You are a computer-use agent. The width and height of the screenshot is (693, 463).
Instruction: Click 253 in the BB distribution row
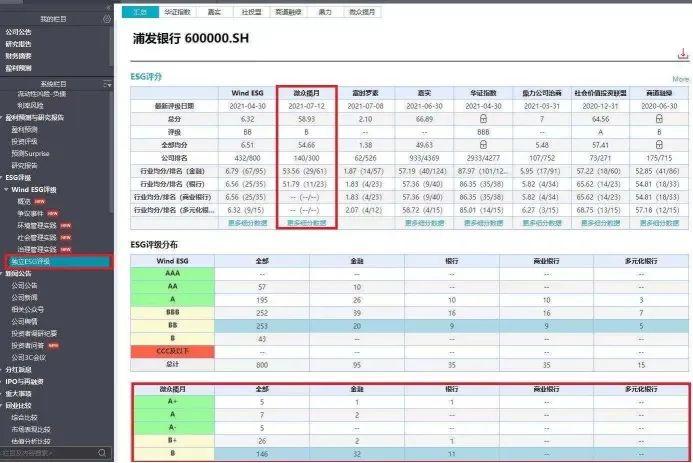pos(262,326)
